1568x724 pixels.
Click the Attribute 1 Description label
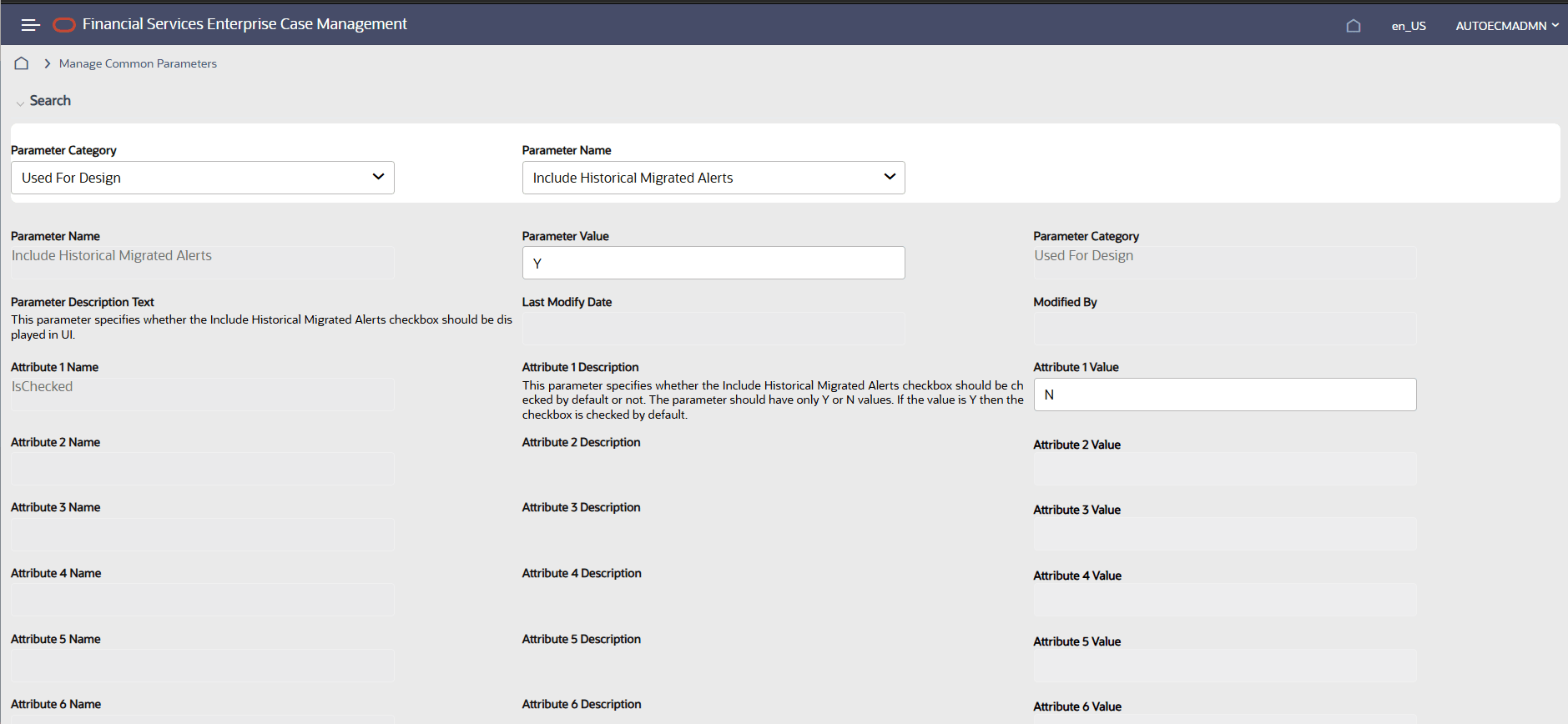tap(580, 367)
